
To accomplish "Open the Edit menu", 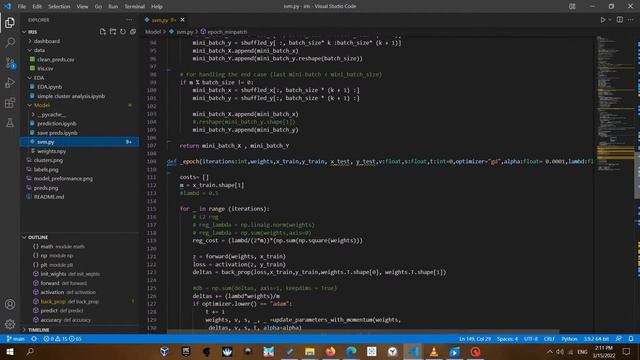I will [37, 6].
